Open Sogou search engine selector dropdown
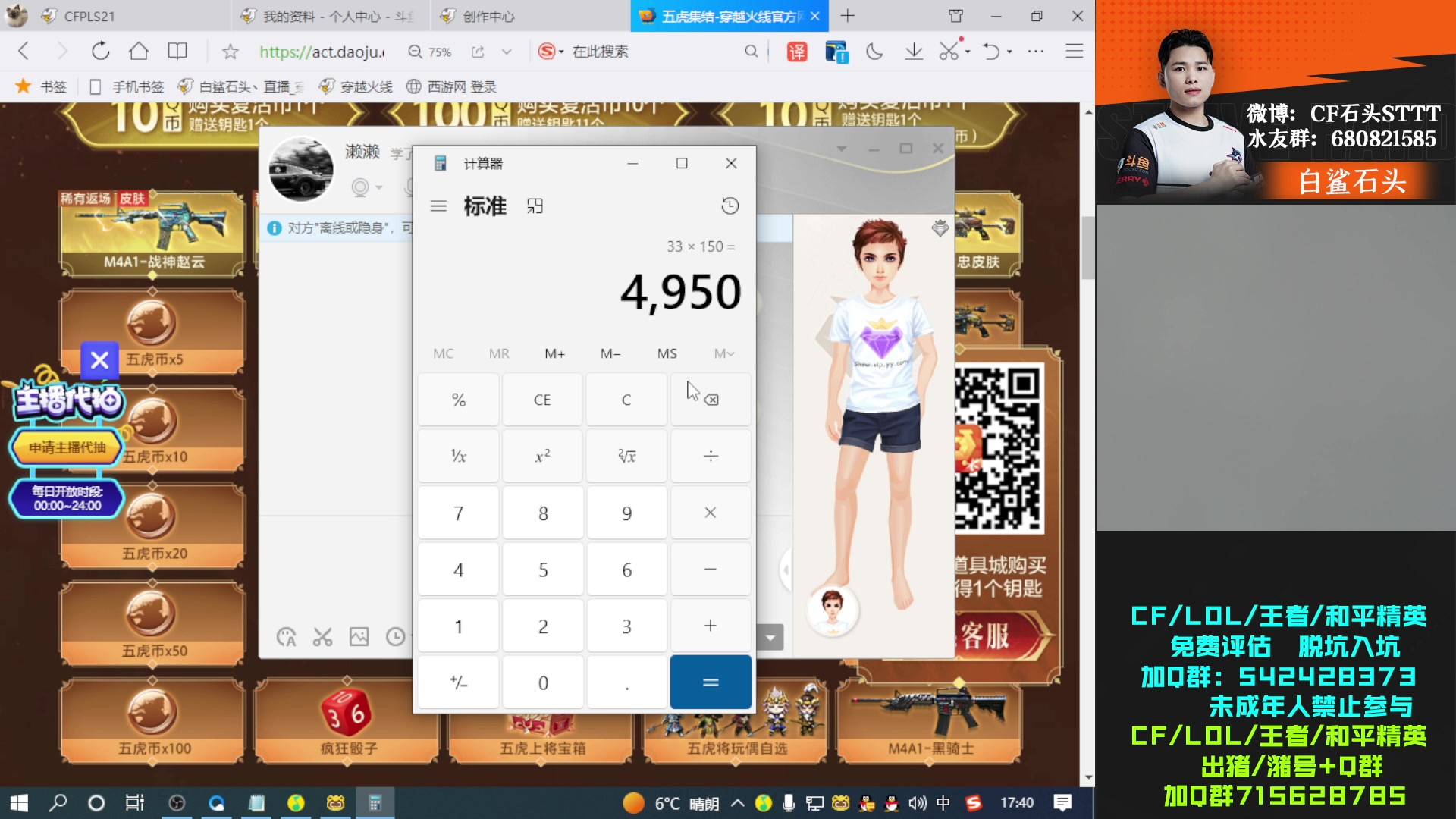This screenshot has height=819, width=1456. 551,52
